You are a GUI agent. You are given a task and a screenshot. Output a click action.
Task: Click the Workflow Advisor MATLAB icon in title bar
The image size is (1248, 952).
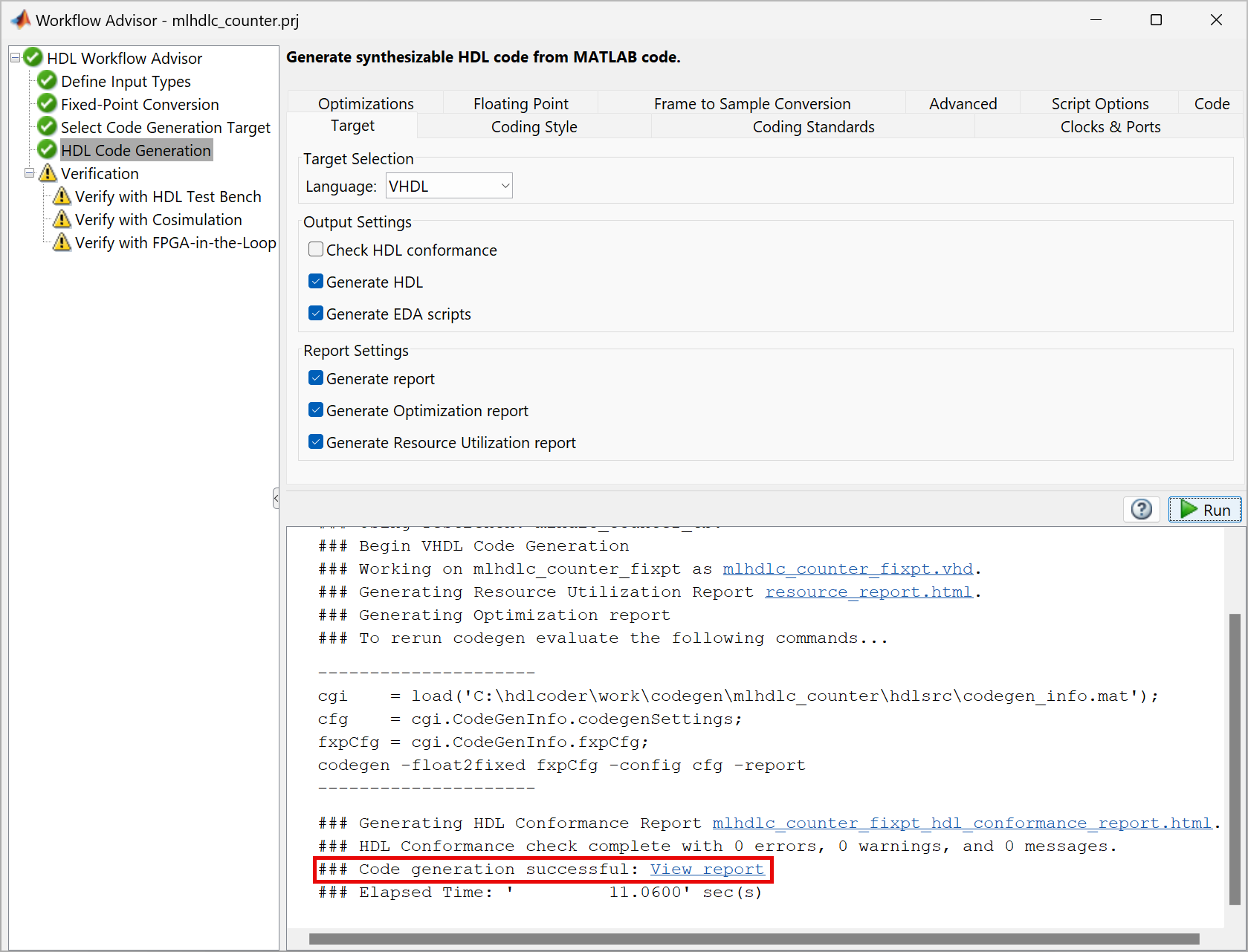click(x=20, y=19)
